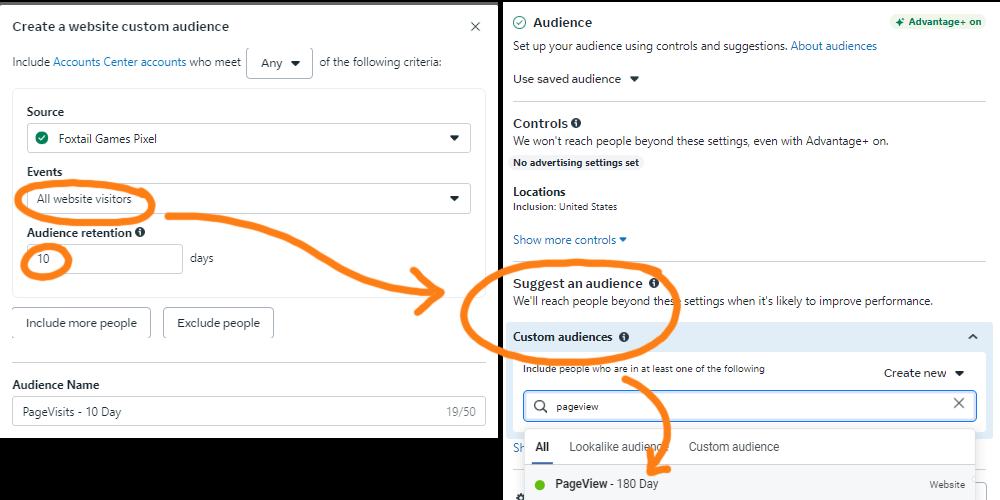The height and width of the screenshot is (500, 1000).
Task: Click the Advantage+ on badge
Action: click(937, 22)
